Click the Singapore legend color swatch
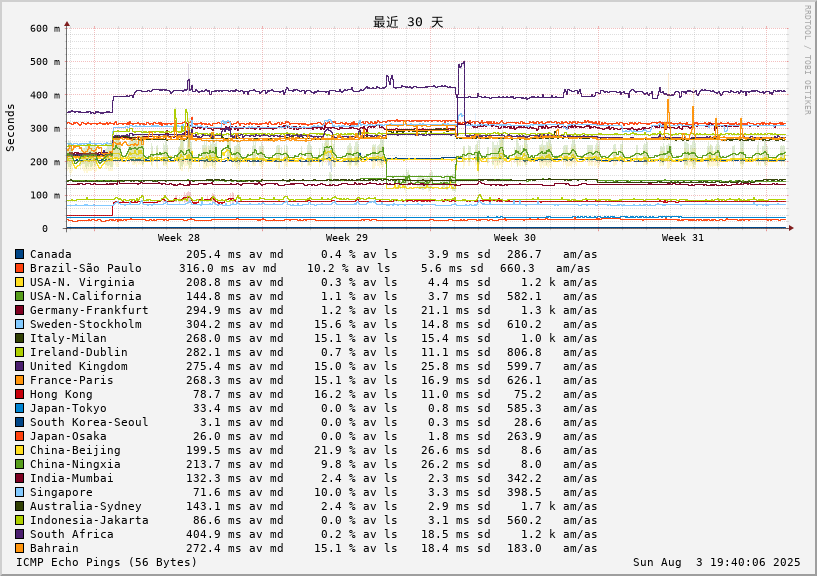The image size is (817, 576). (x=19, y=493)
